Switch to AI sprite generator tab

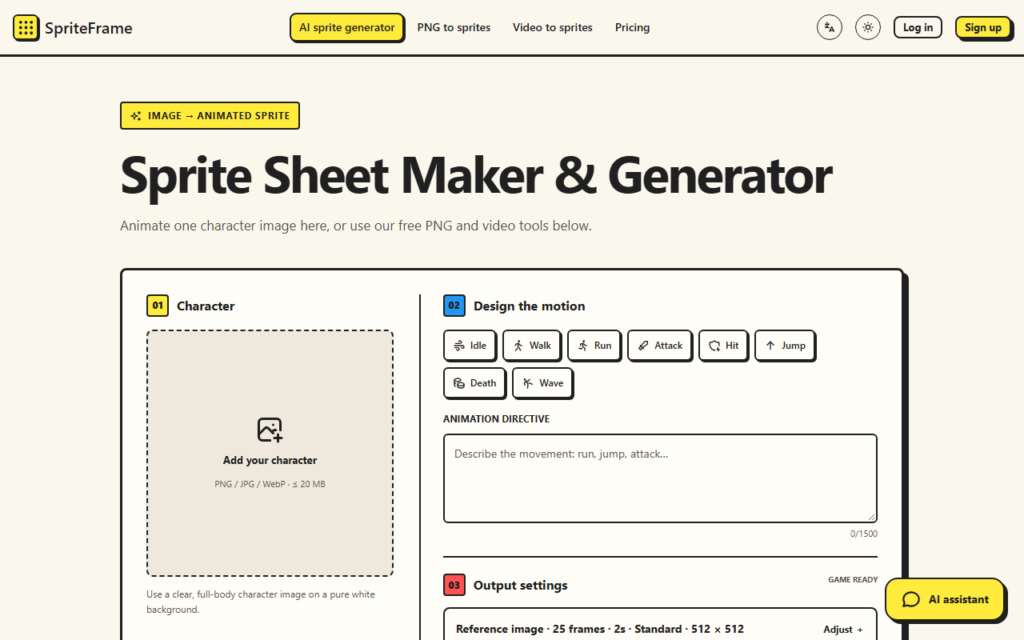[x=347, y=27]
